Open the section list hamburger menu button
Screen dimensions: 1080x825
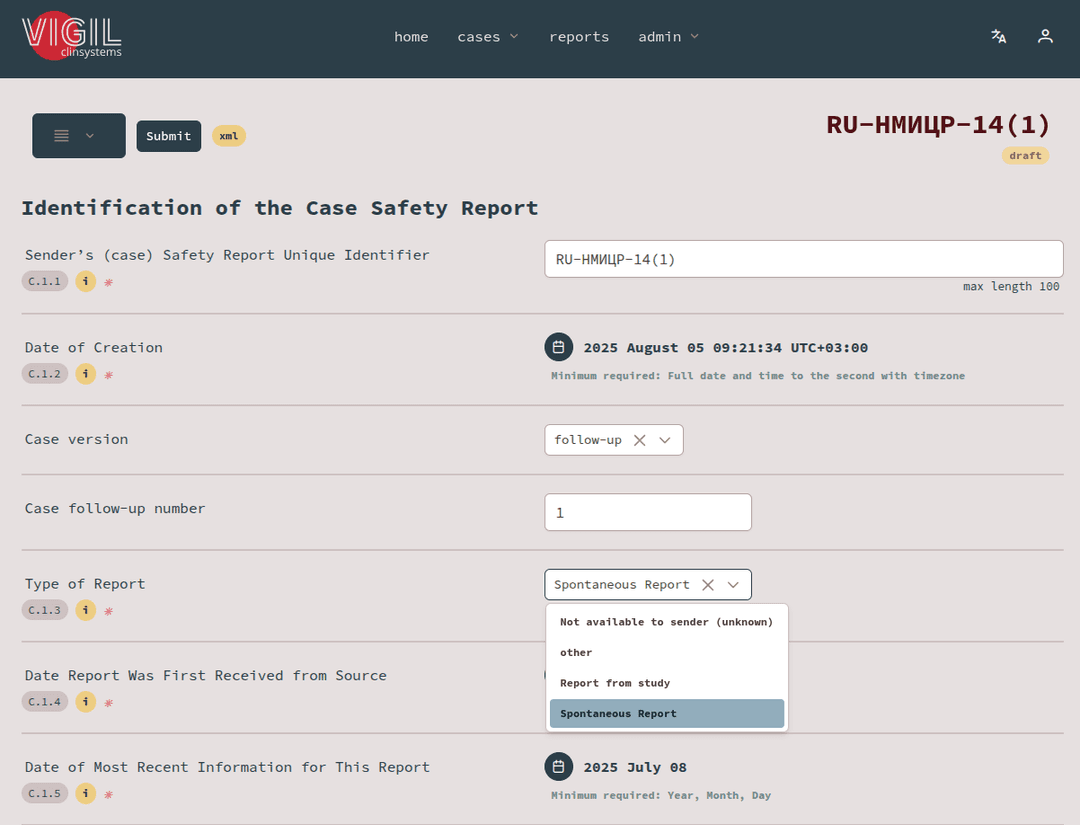click(79, 136)
